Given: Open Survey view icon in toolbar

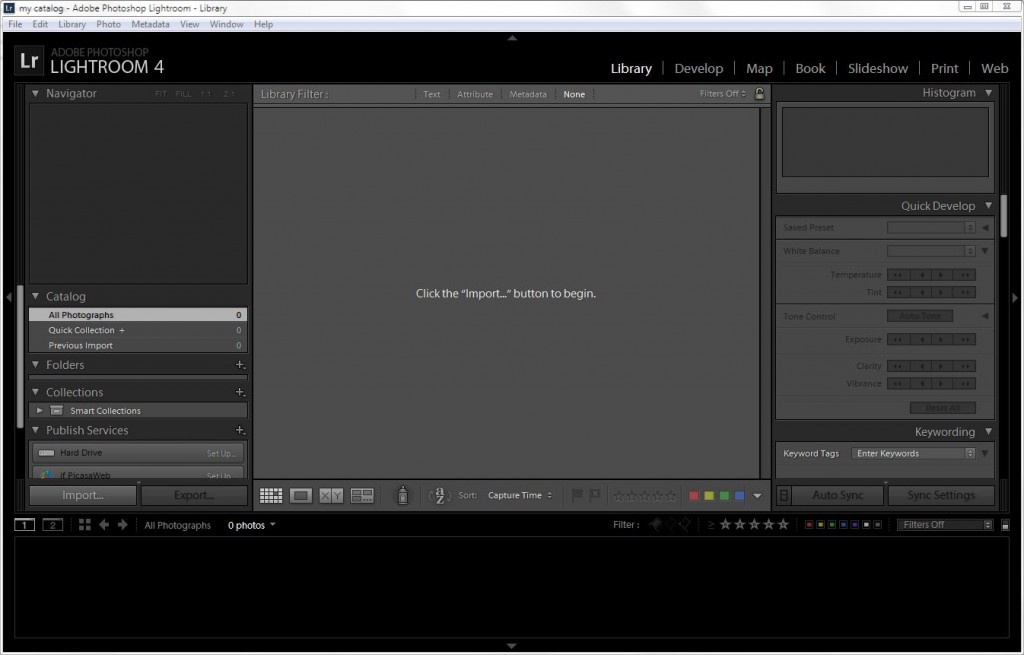Looking at the screenshot, I should coord(362,496).
